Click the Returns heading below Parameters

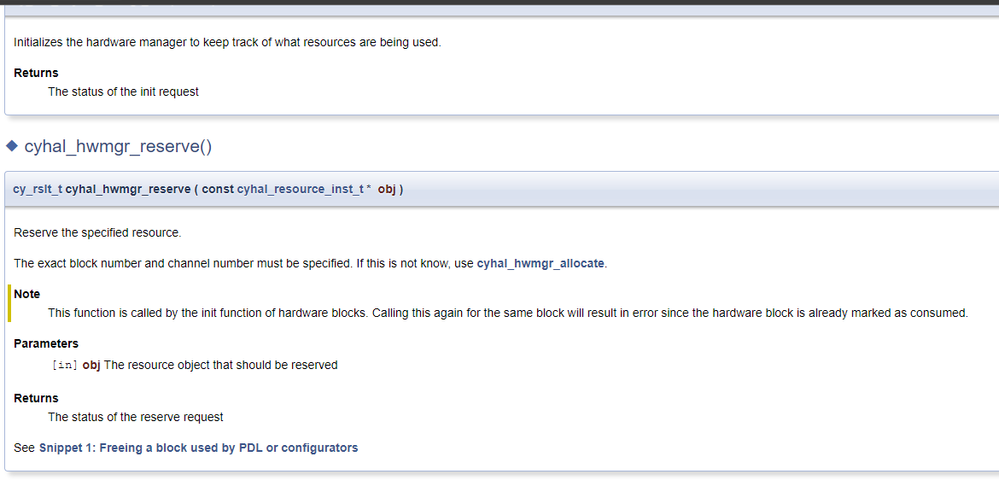coord(36,398)
